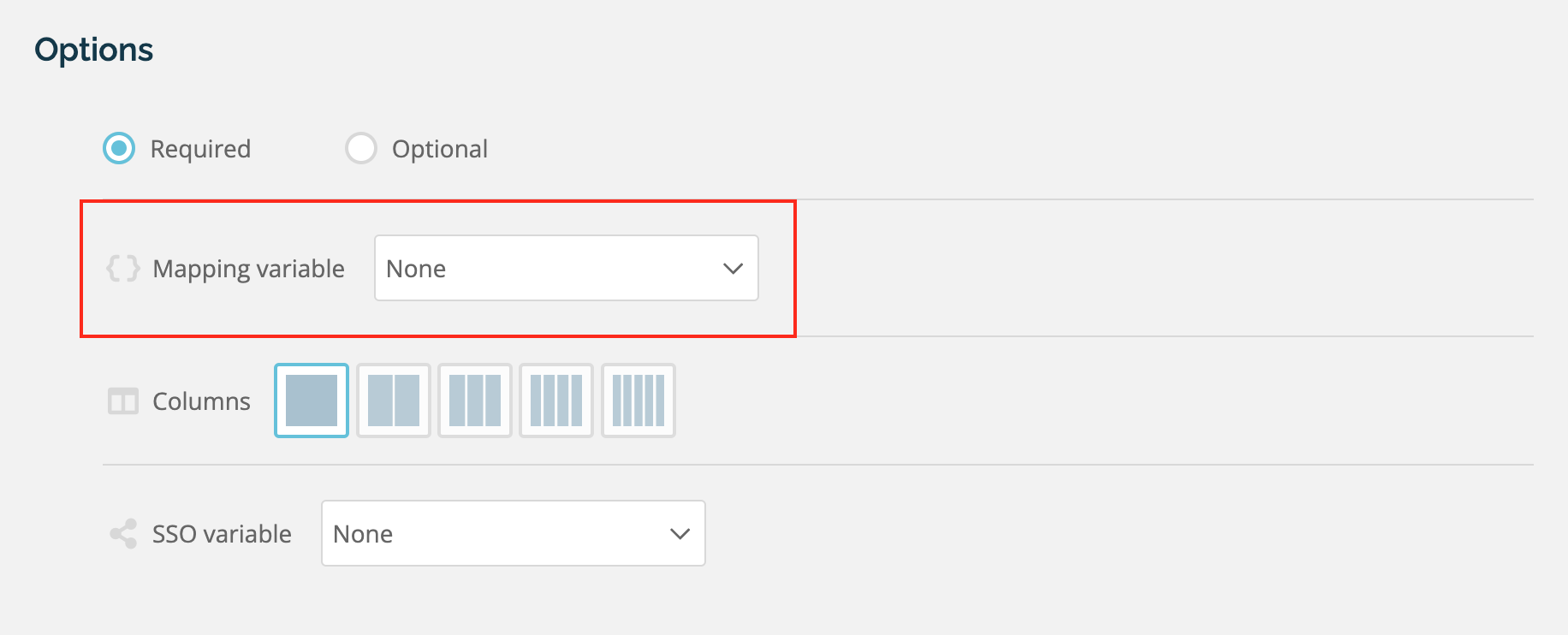Open the Mapping variable dropdown

567,268
